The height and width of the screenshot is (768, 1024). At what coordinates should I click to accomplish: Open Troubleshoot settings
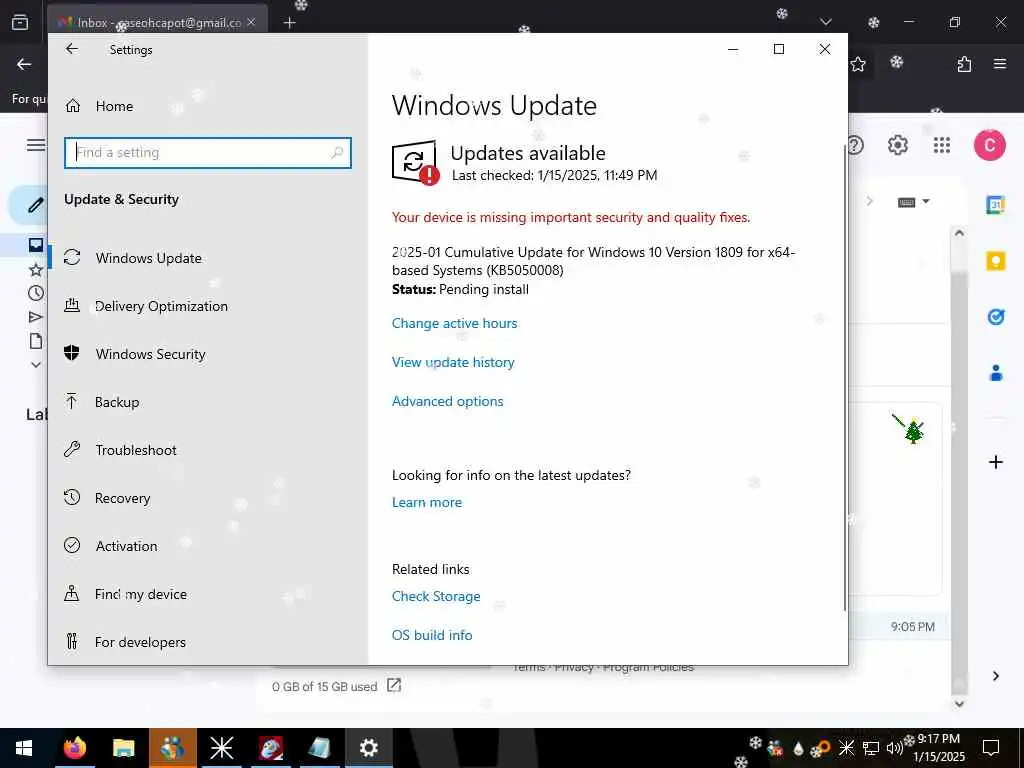(x=136, y=450)
